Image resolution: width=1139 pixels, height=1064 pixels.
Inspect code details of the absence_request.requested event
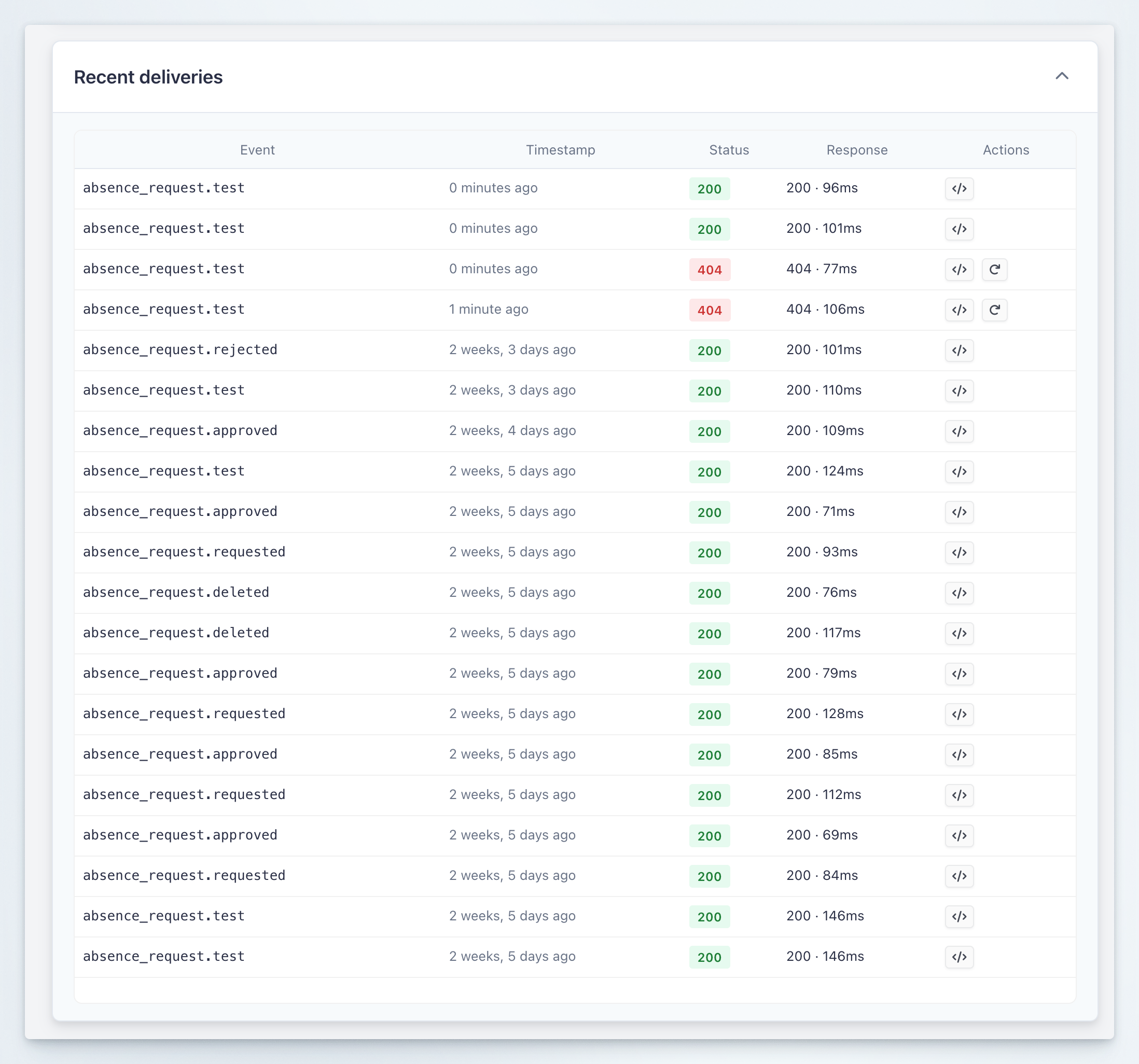959,553
